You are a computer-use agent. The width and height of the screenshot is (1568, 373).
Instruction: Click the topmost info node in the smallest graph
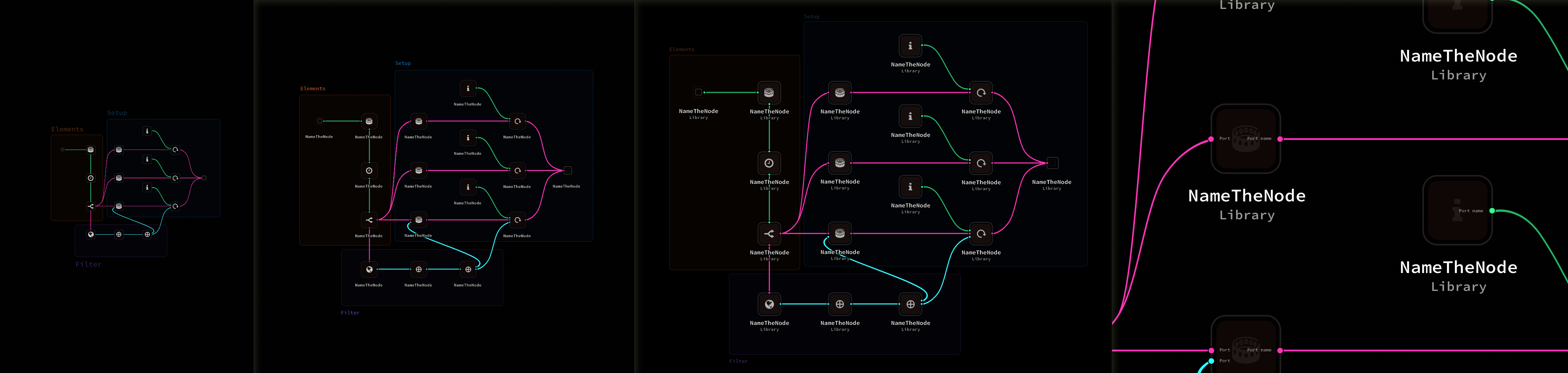pos(147,131)
